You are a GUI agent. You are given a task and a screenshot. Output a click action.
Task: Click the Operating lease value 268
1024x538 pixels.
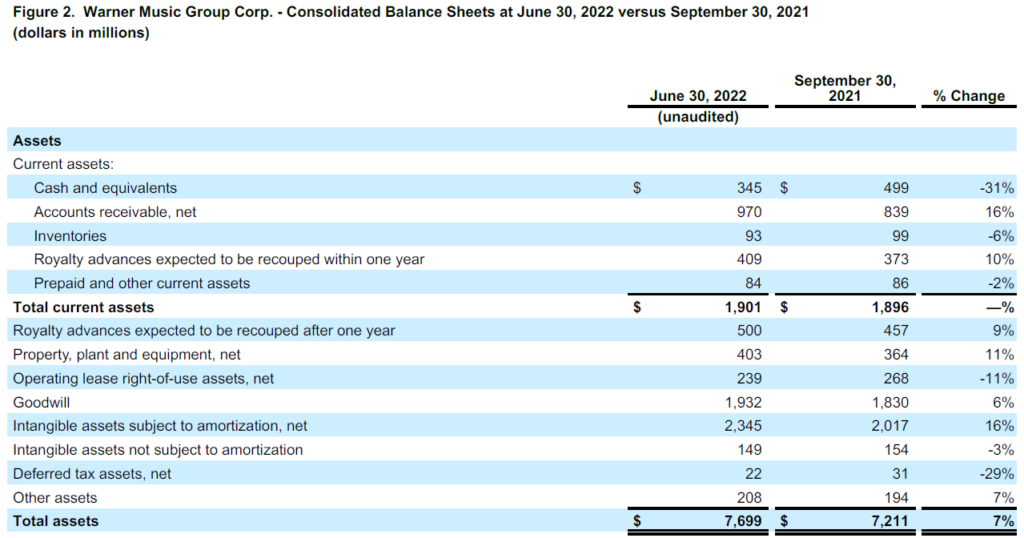(x=896, y=379)
